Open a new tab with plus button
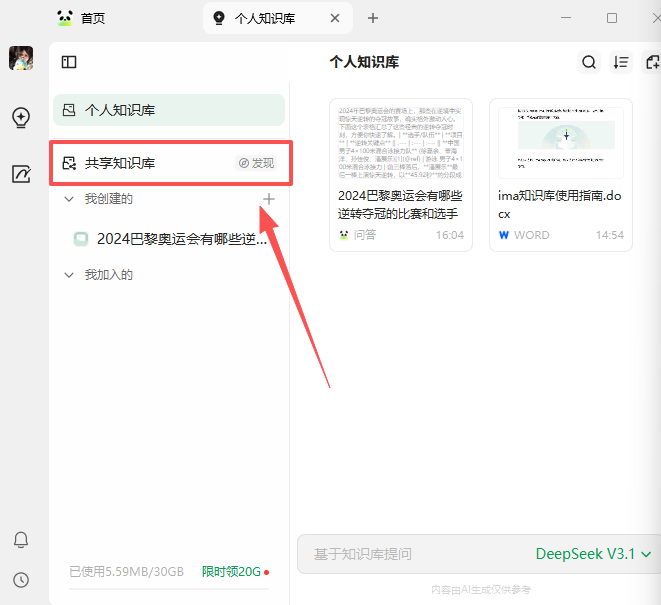 point(373,18)
